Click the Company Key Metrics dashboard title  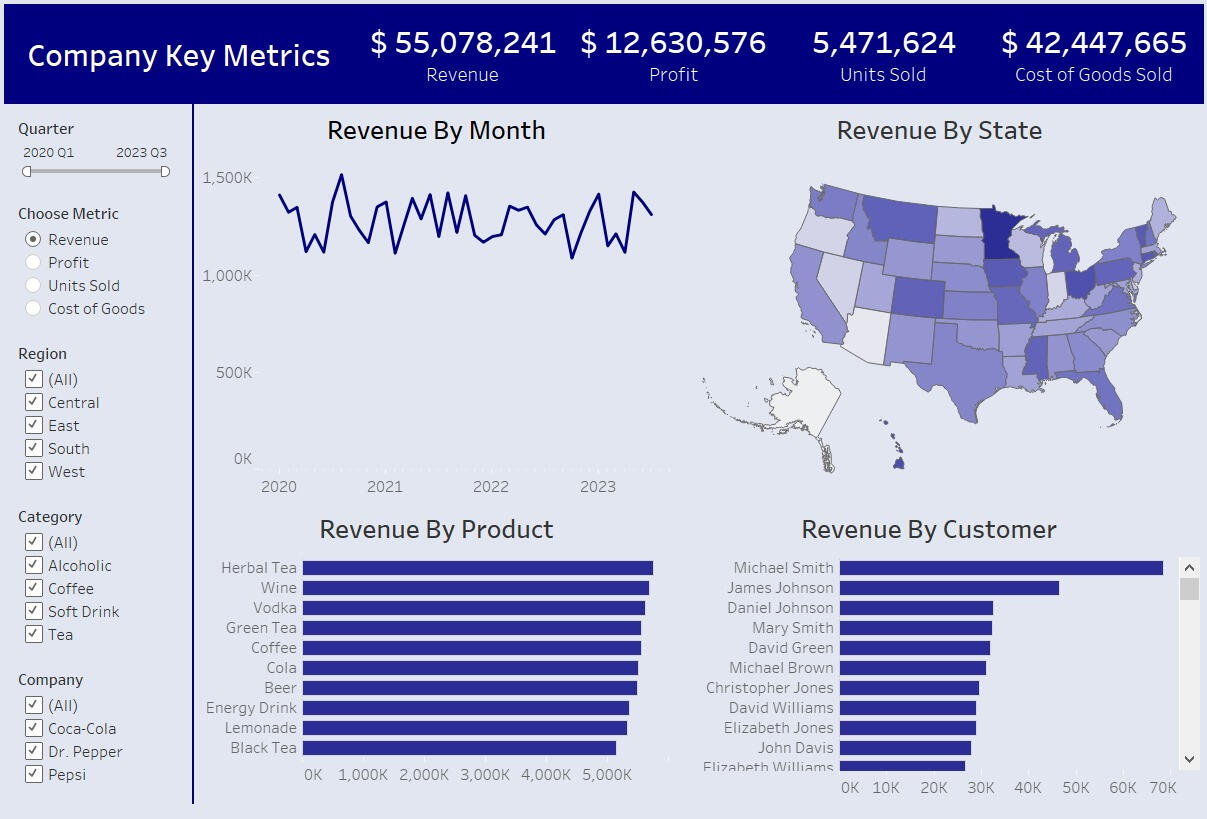click(x=179, y=56)
